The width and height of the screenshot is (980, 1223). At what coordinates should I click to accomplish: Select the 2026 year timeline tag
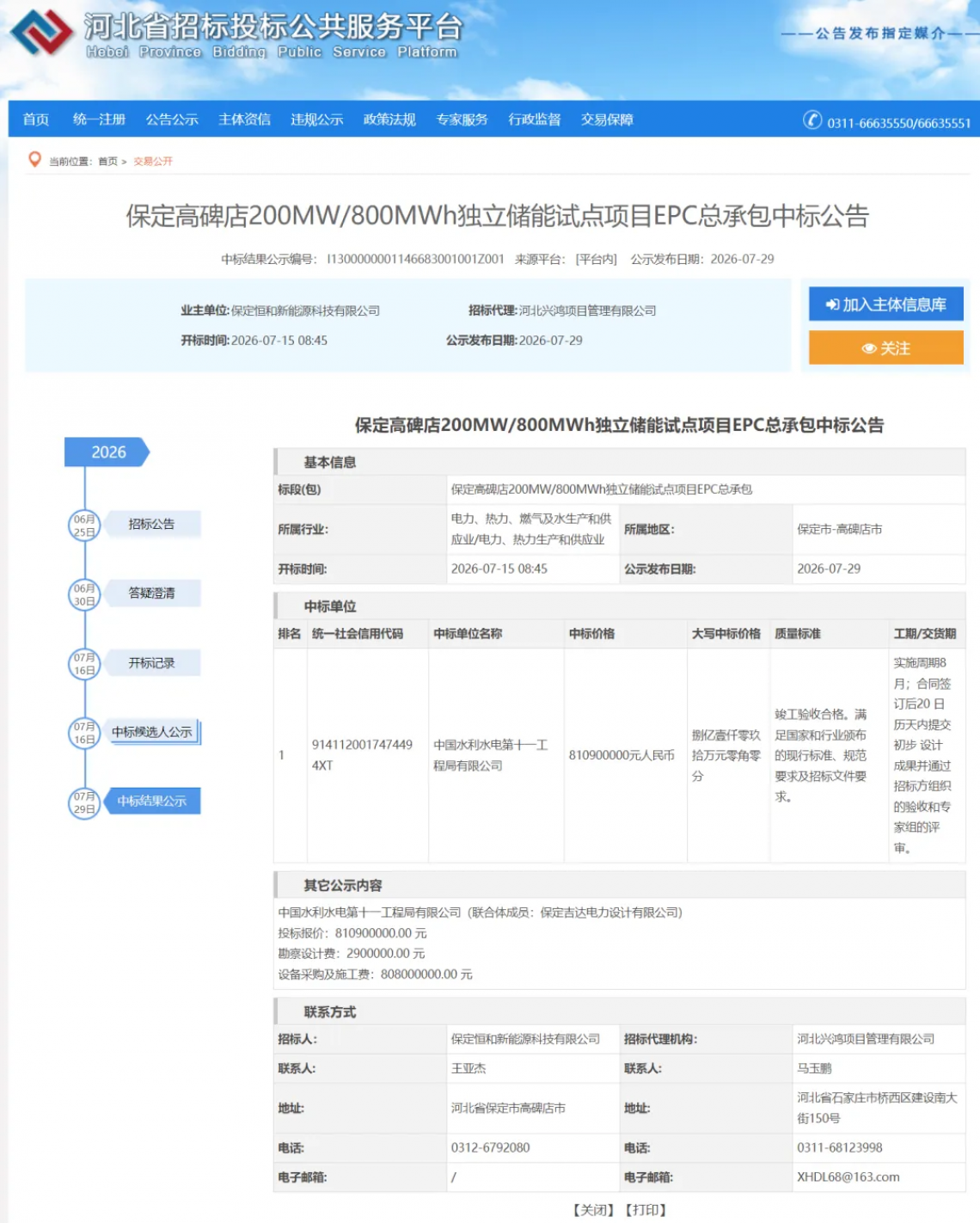107,452
